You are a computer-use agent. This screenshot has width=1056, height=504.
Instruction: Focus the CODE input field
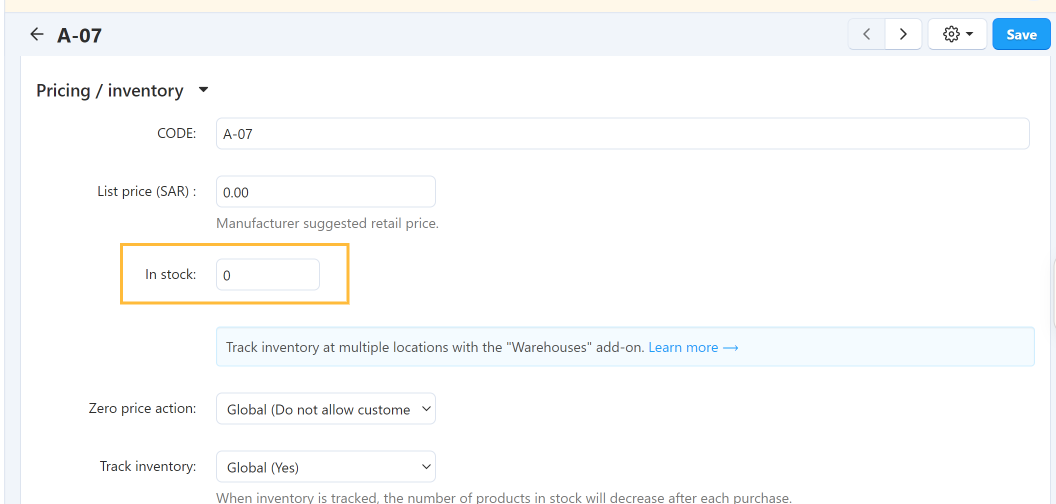622,134
